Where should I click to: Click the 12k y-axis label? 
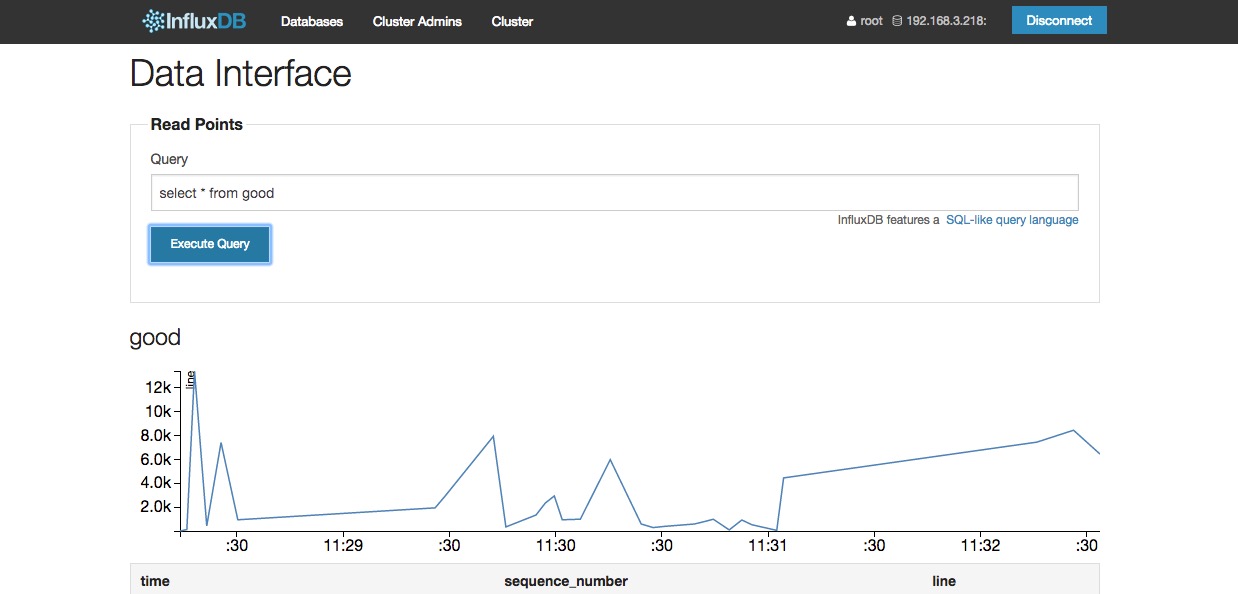click(157, 387)
